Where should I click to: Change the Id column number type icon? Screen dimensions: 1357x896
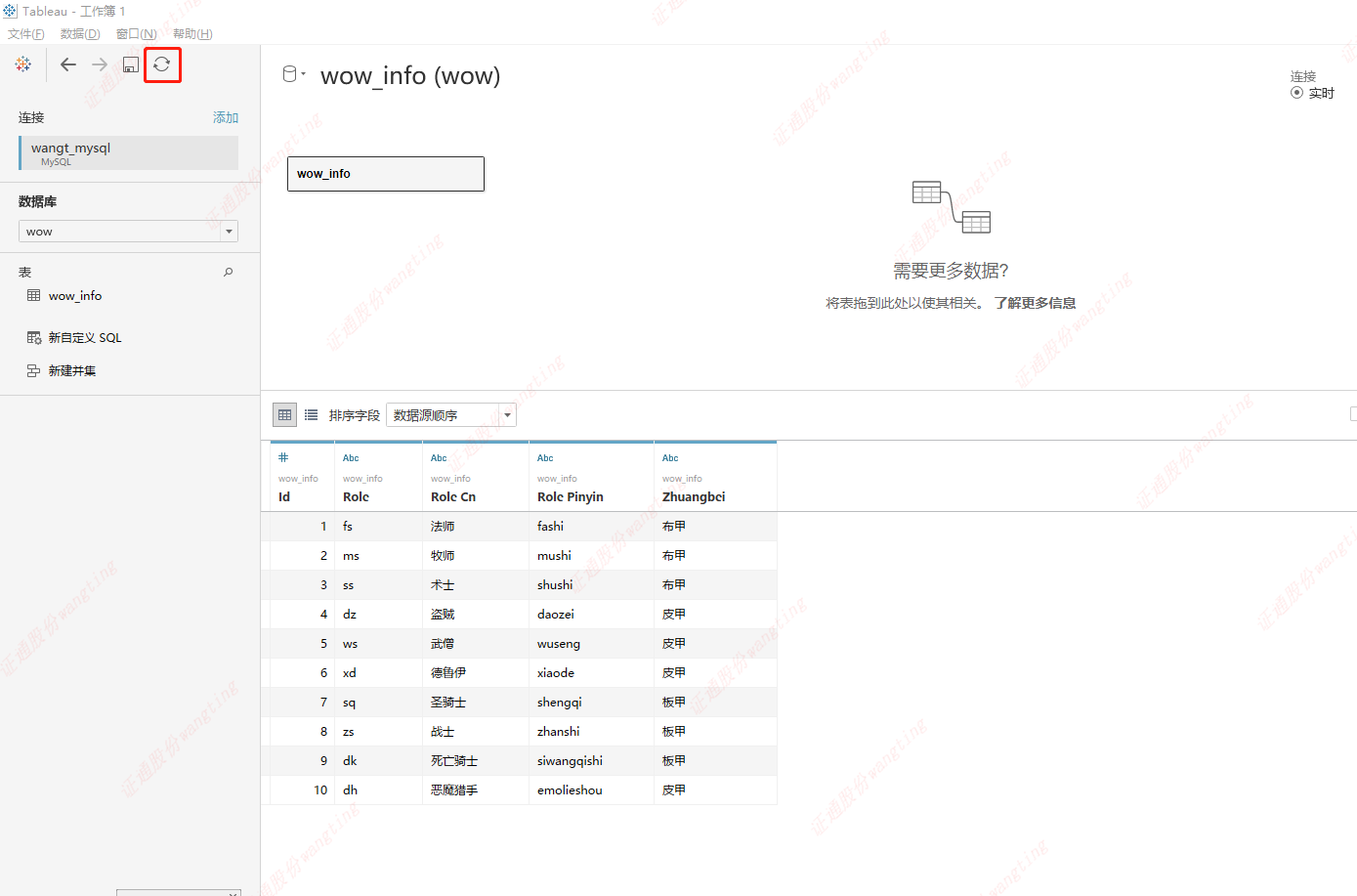pyautogui.click(x=283, y=457)
